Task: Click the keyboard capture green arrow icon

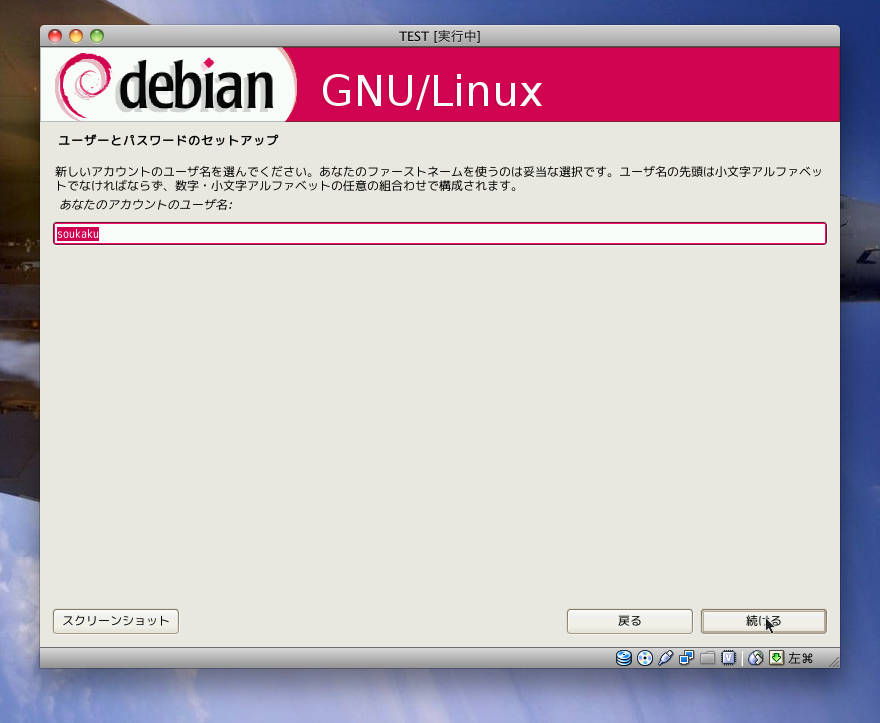Action: (x=776, y=658)
